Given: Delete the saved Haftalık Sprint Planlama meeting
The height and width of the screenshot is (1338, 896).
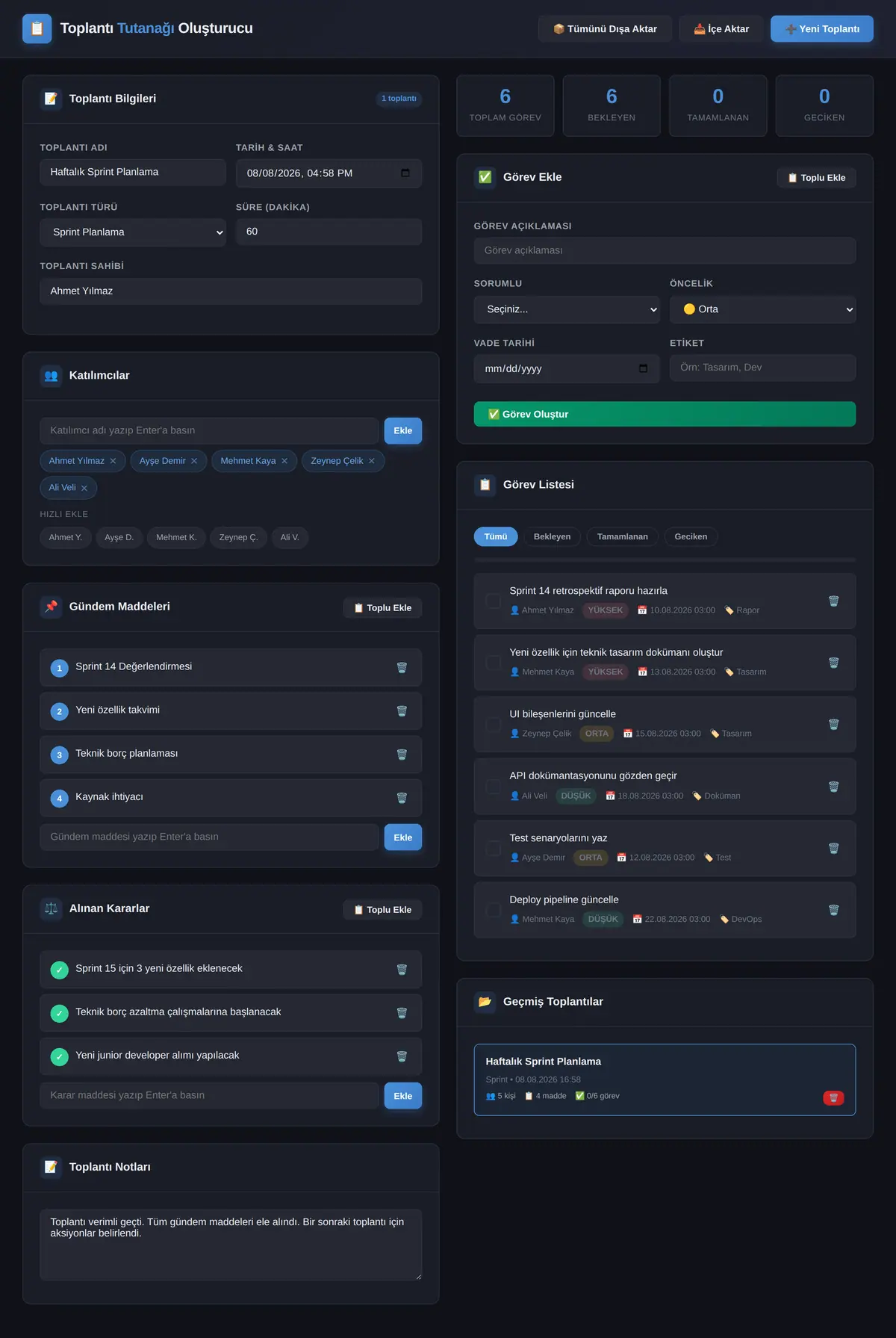Looking at the screenshot, I should point(833,1097).
